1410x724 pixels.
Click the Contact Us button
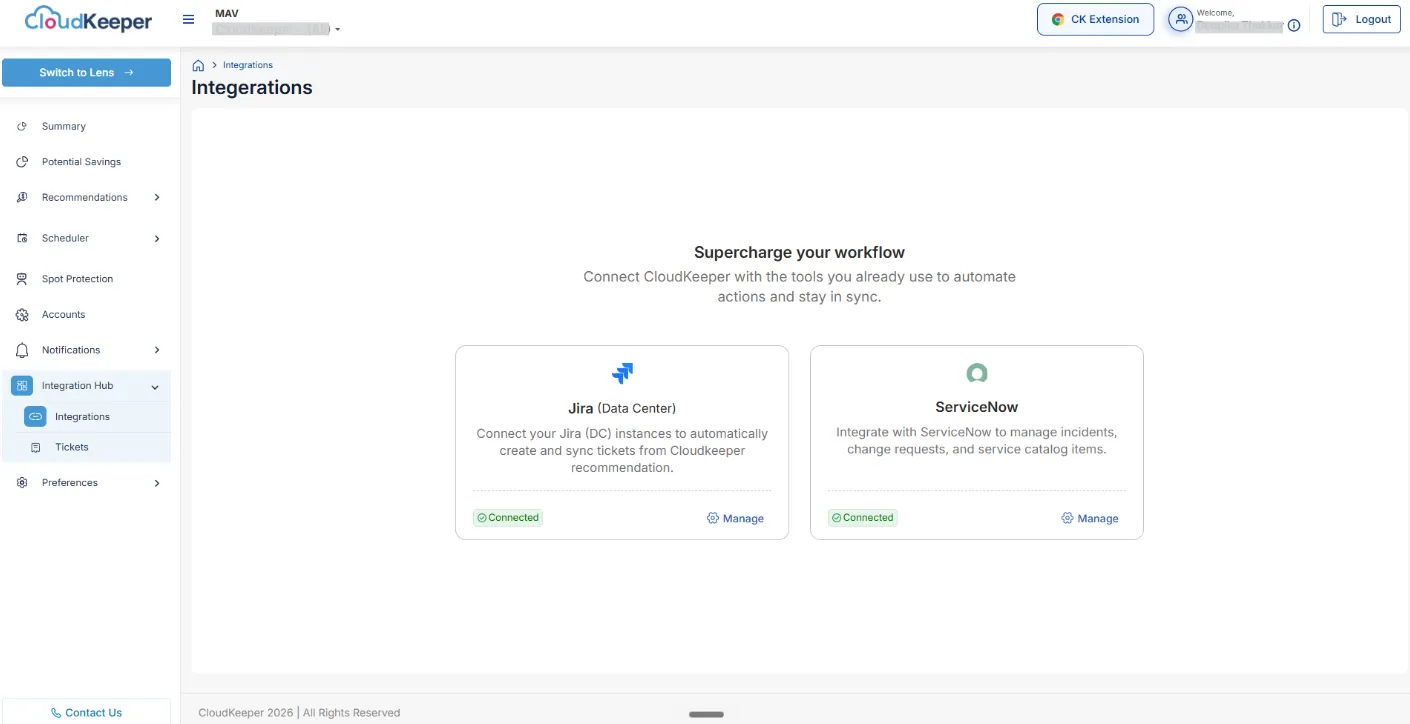tap(86, 712)
